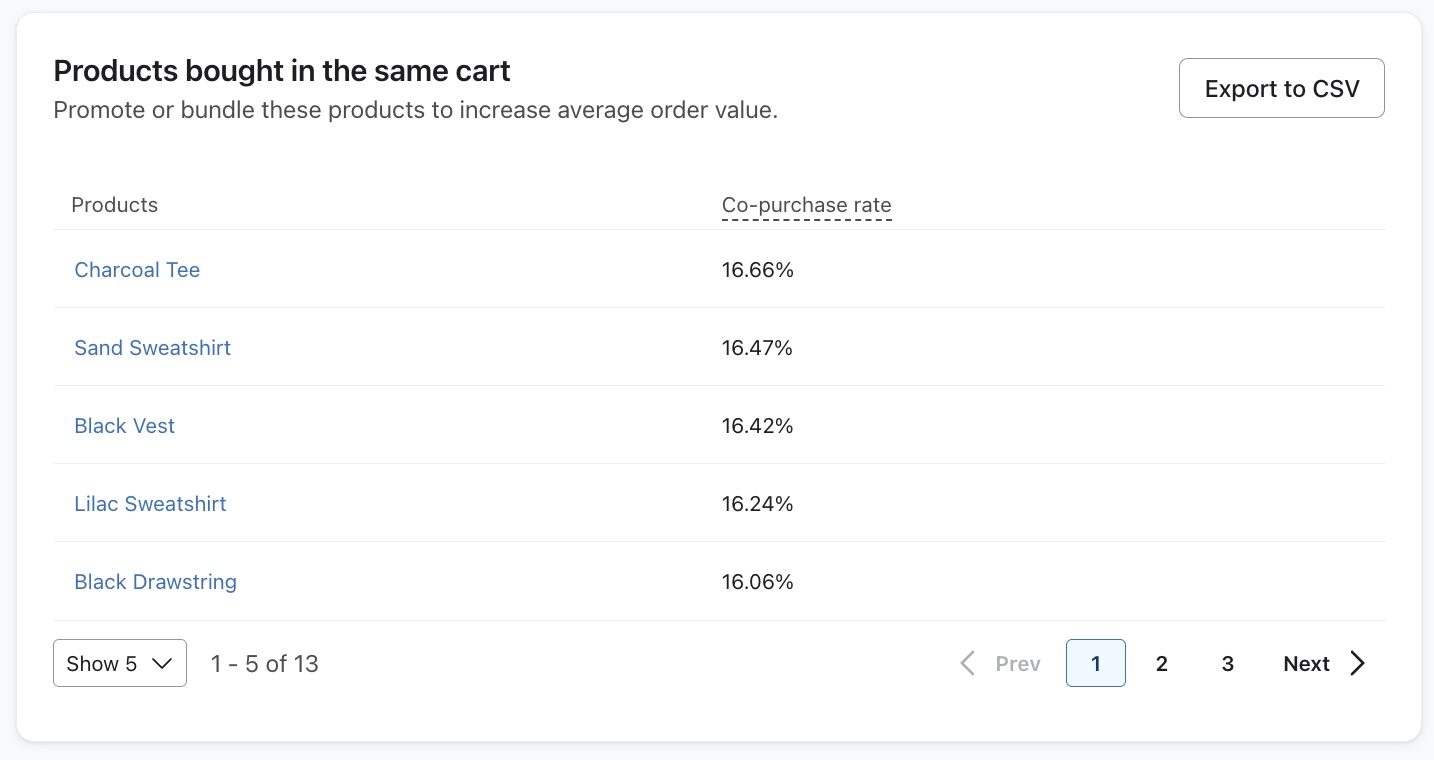Open the Black Drawstring product link
Screen dimensions: 1434x760
(x=155, y=582)
